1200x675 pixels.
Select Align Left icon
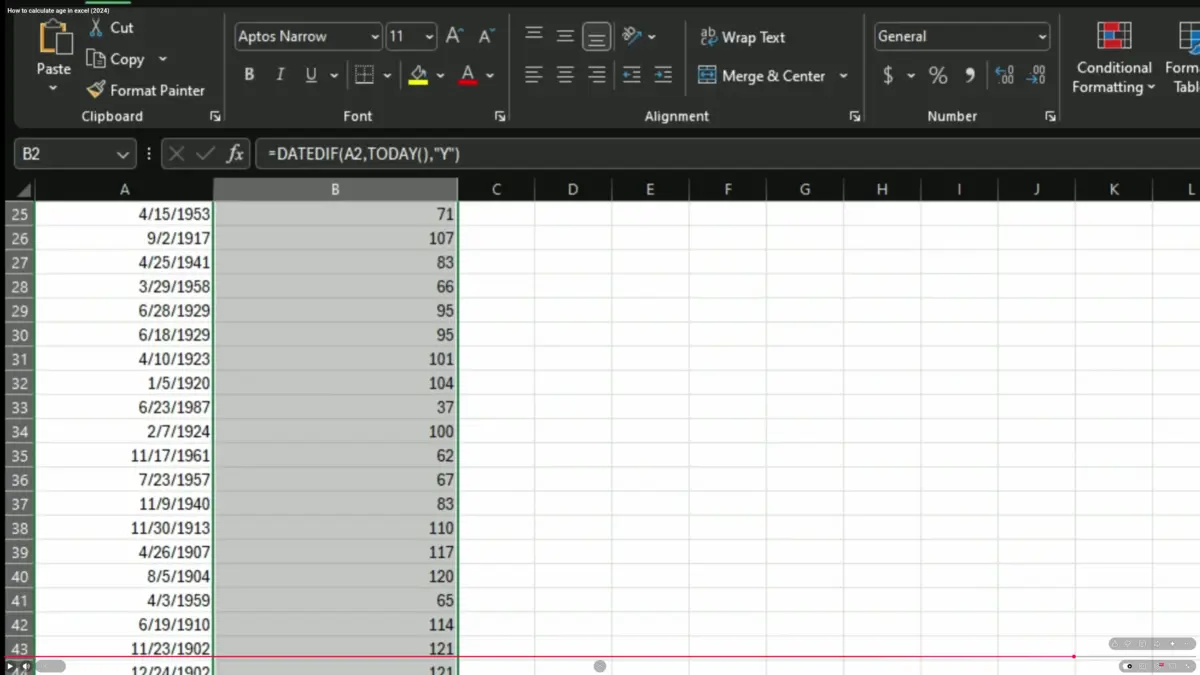click(534, 75)
